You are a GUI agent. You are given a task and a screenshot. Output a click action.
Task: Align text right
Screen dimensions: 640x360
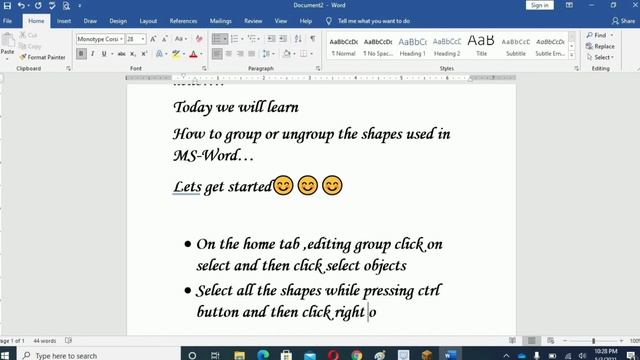[x=240, y=54]
